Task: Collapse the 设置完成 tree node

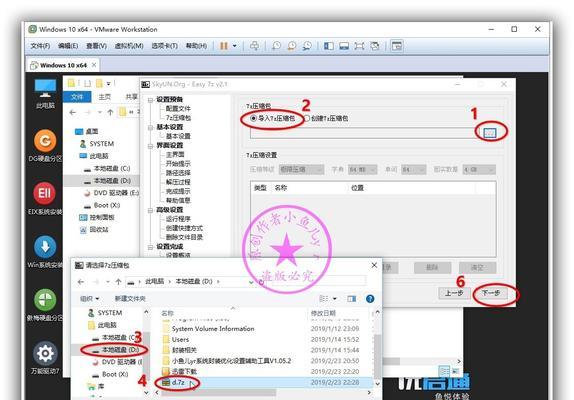Action: pyautogui.click(x=150, y=247)
